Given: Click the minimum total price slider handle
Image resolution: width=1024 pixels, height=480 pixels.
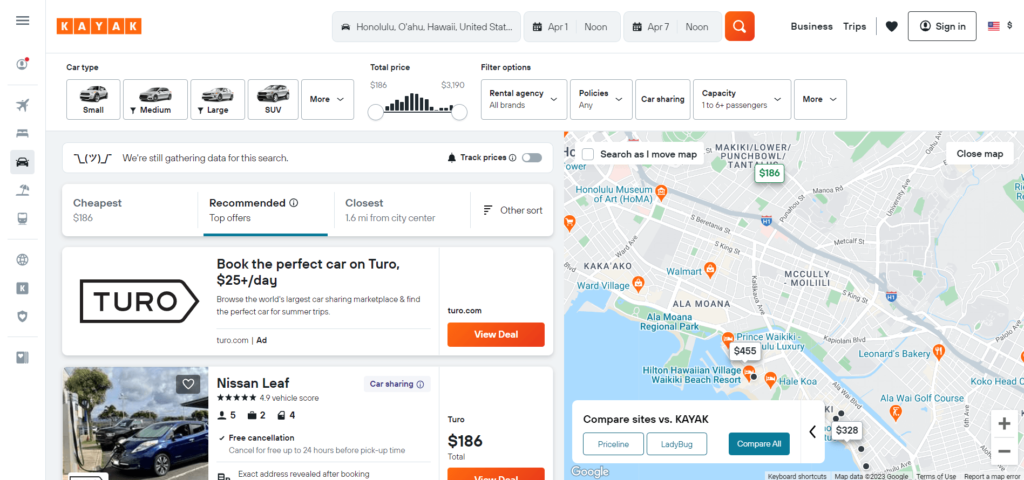Looking at the screenshot, I should pos(376,112).
